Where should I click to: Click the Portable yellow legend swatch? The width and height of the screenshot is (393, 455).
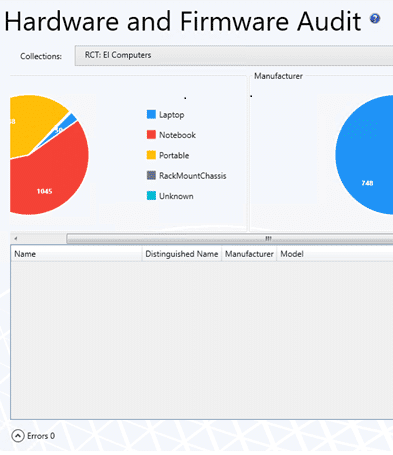click(151, 155)
